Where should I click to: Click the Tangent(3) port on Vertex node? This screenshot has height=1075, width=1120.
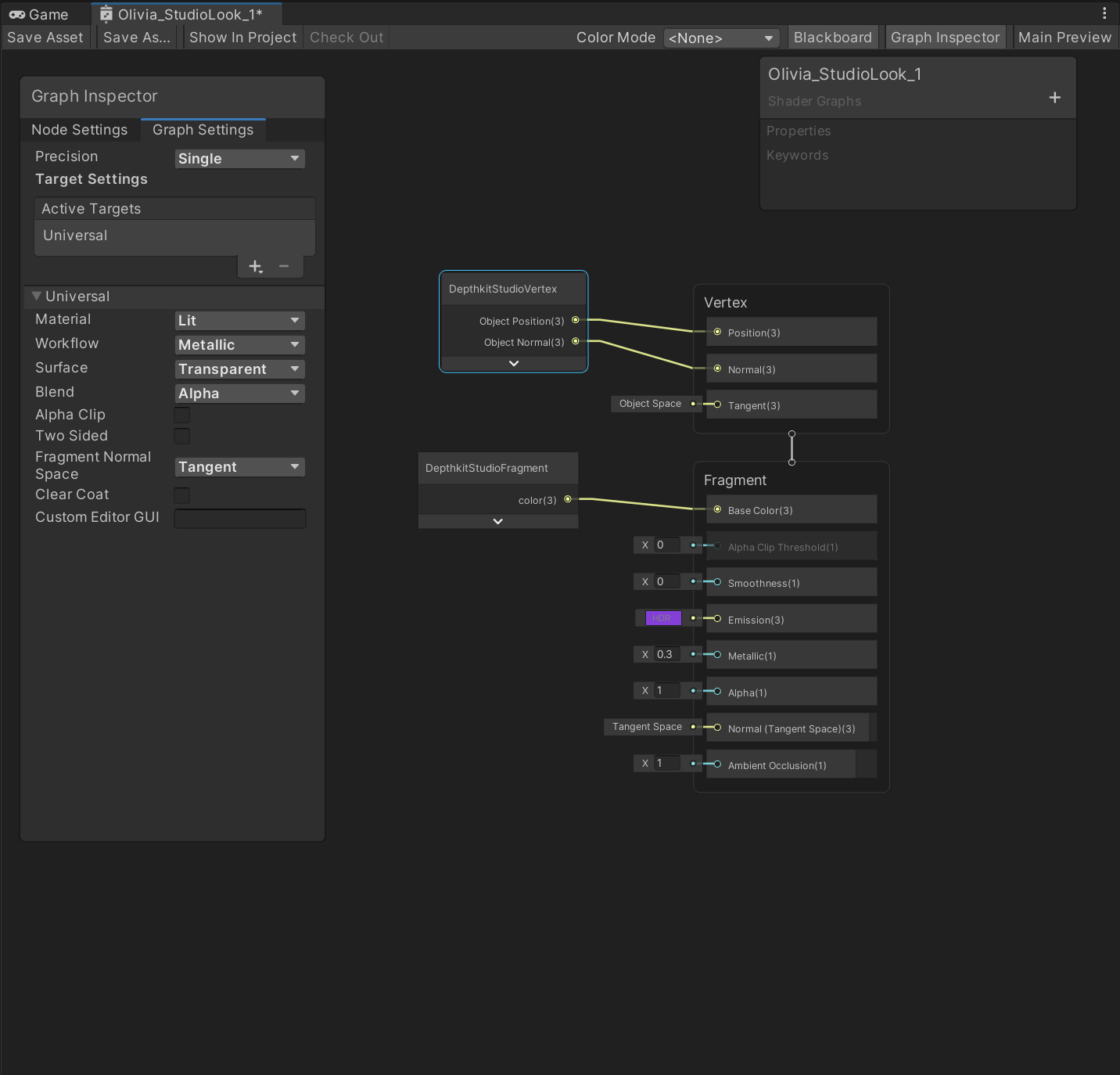716,404
